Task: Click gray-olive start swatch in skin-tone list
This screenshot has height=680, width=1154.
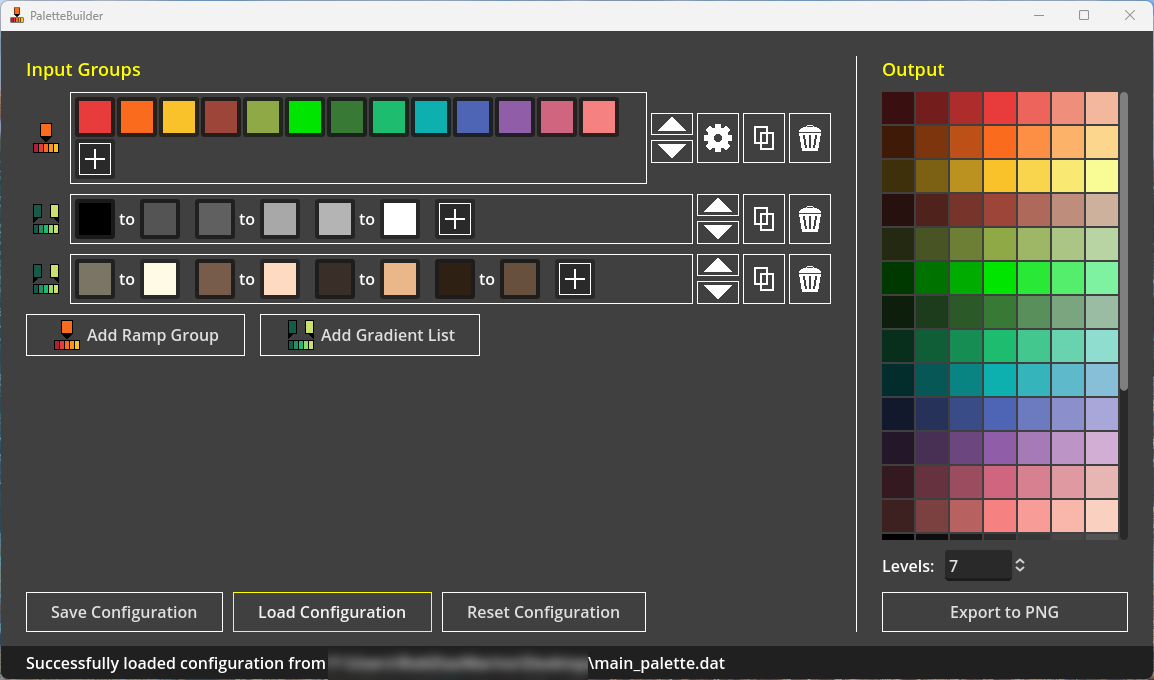Action: click(x=95, y=279)
